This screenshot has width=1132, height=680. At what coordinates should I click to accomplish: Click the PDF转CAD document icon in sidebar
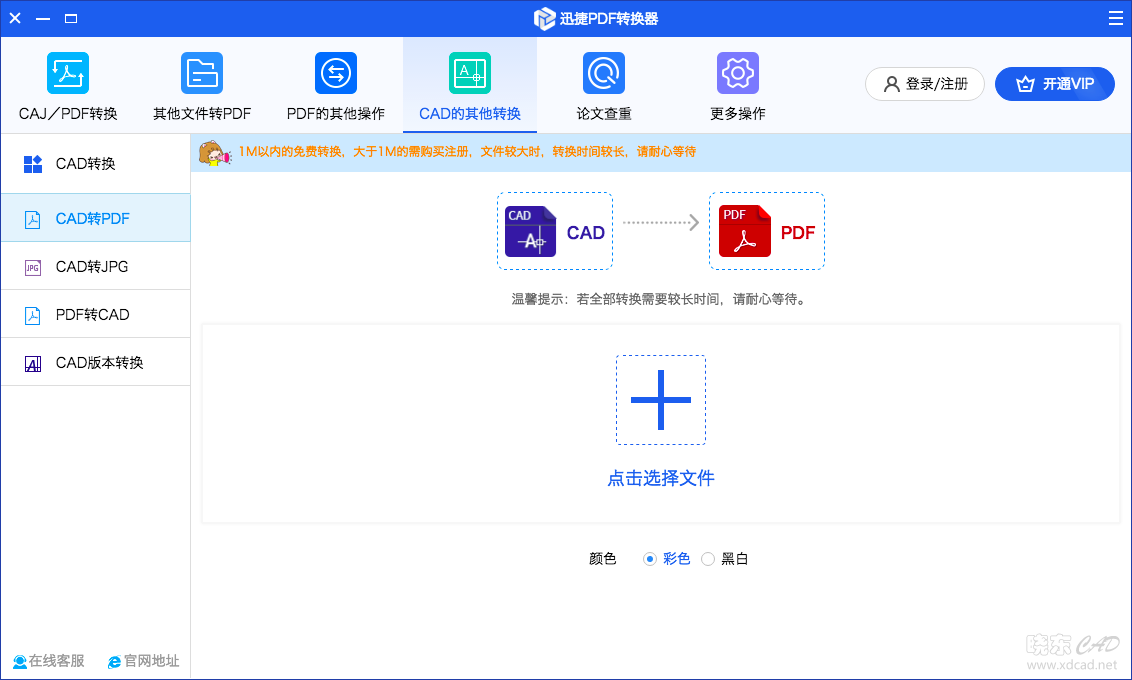[32, 315]
